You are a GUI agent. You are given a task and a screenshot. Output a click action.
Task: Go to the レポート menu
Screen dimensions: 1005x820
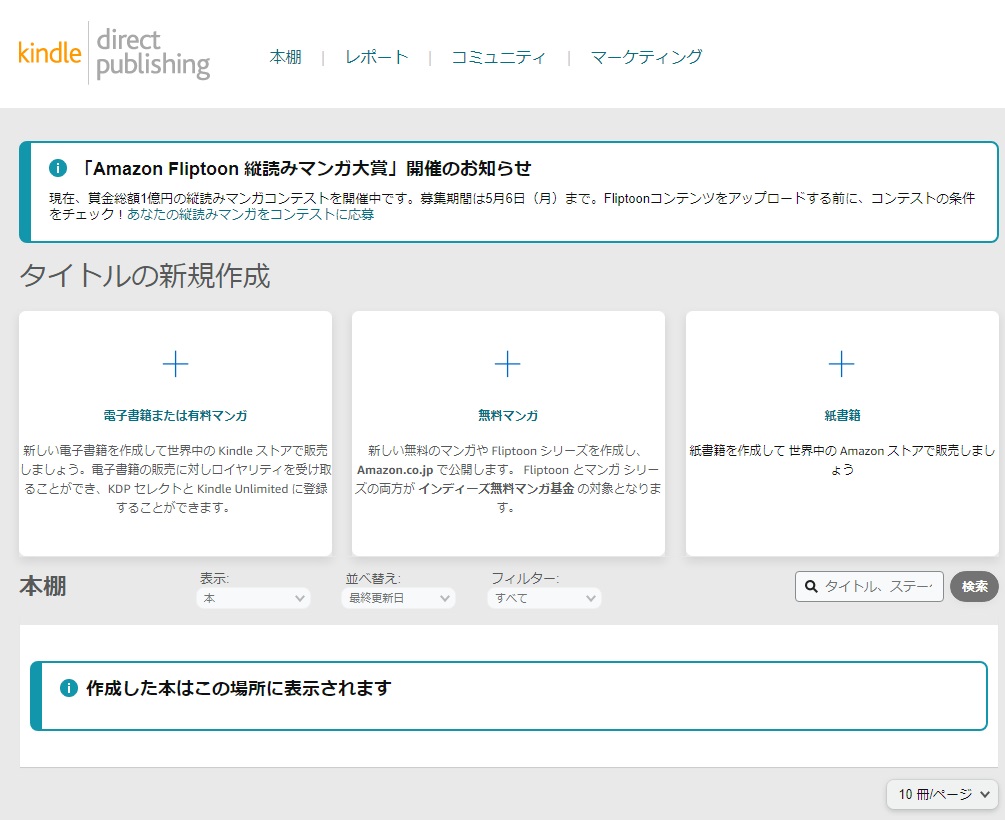[377, 57]
